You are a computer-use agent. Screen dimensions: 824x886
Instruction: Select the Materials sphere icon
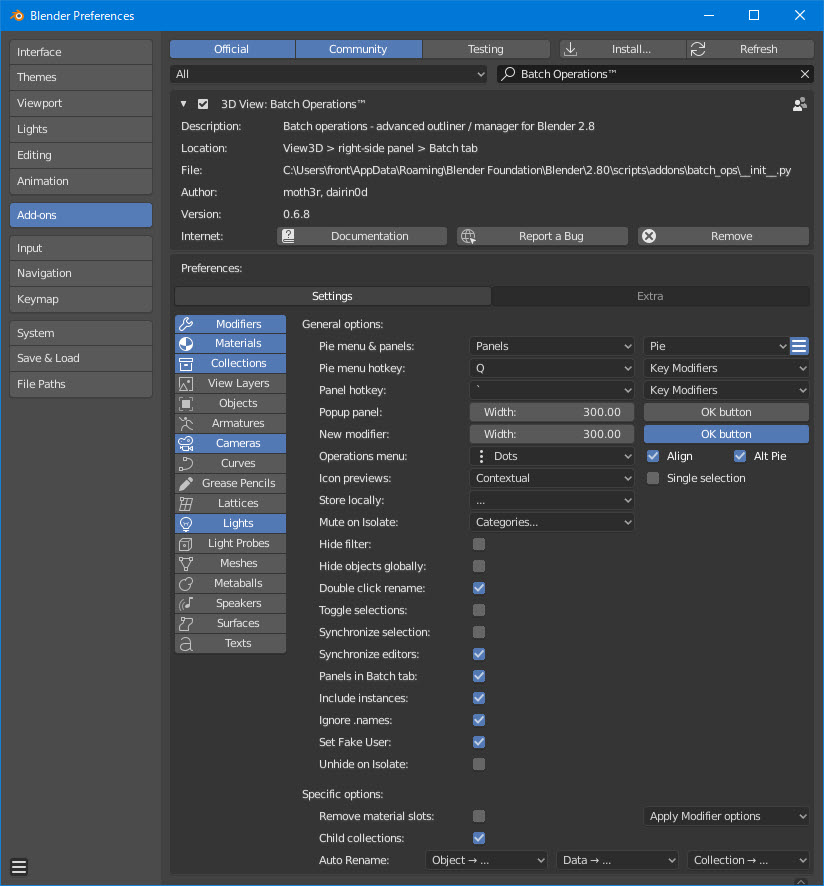coord(186,344)
